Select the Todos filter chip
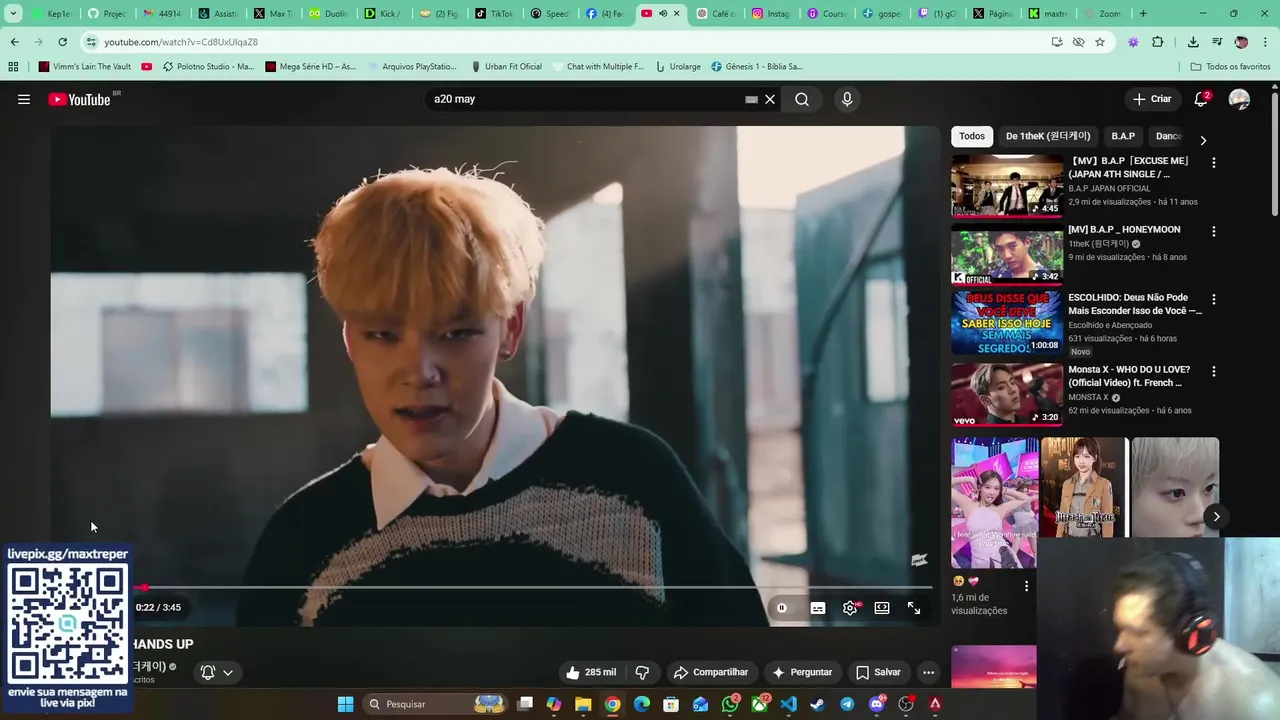The height and width of the screenshot is (720, 1280). coord(972,136)
